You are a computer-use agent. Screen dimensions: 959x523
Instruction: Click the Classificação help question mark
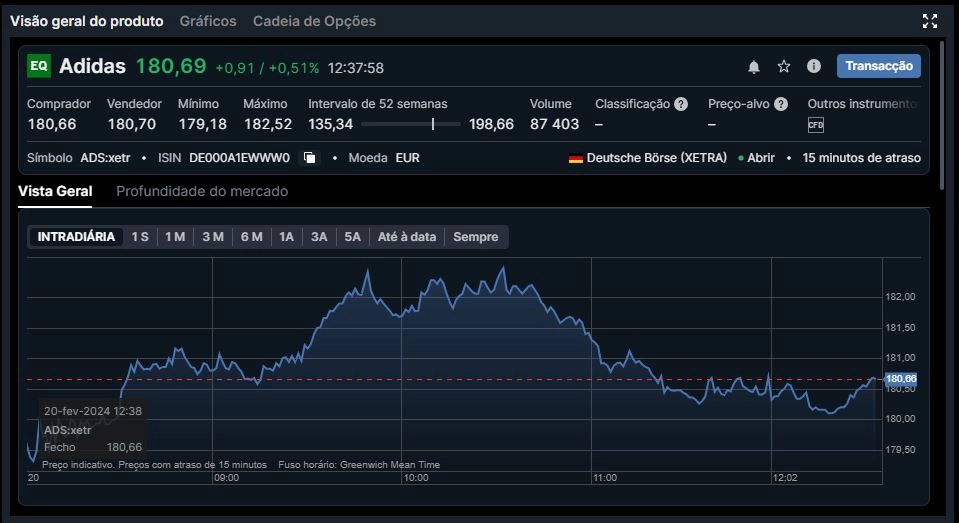click(681, 104)
